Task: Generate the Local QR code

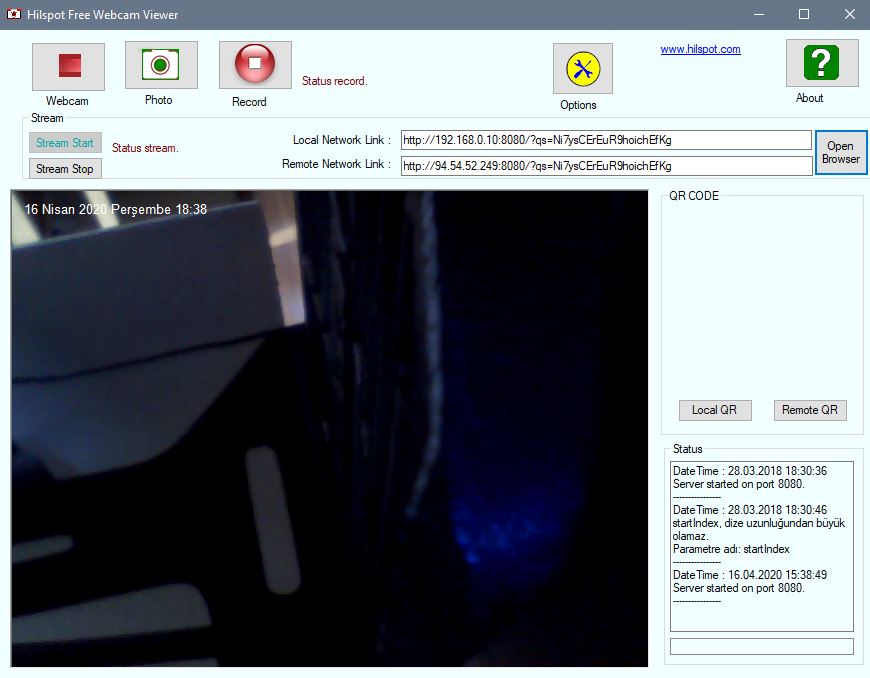Action: pos(714,410)
